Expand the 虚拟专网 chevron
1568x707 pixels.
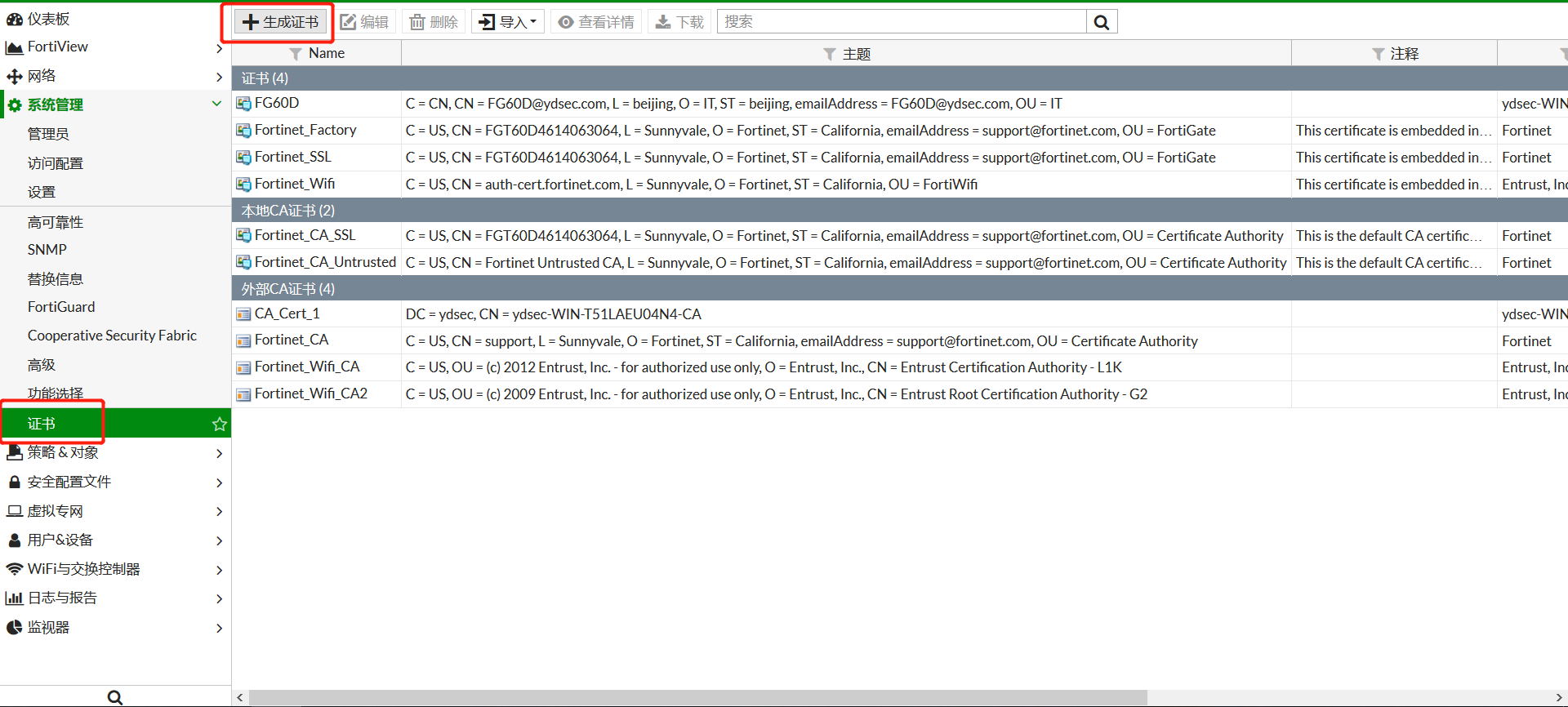pyautogui.click(x=219, y=511)
